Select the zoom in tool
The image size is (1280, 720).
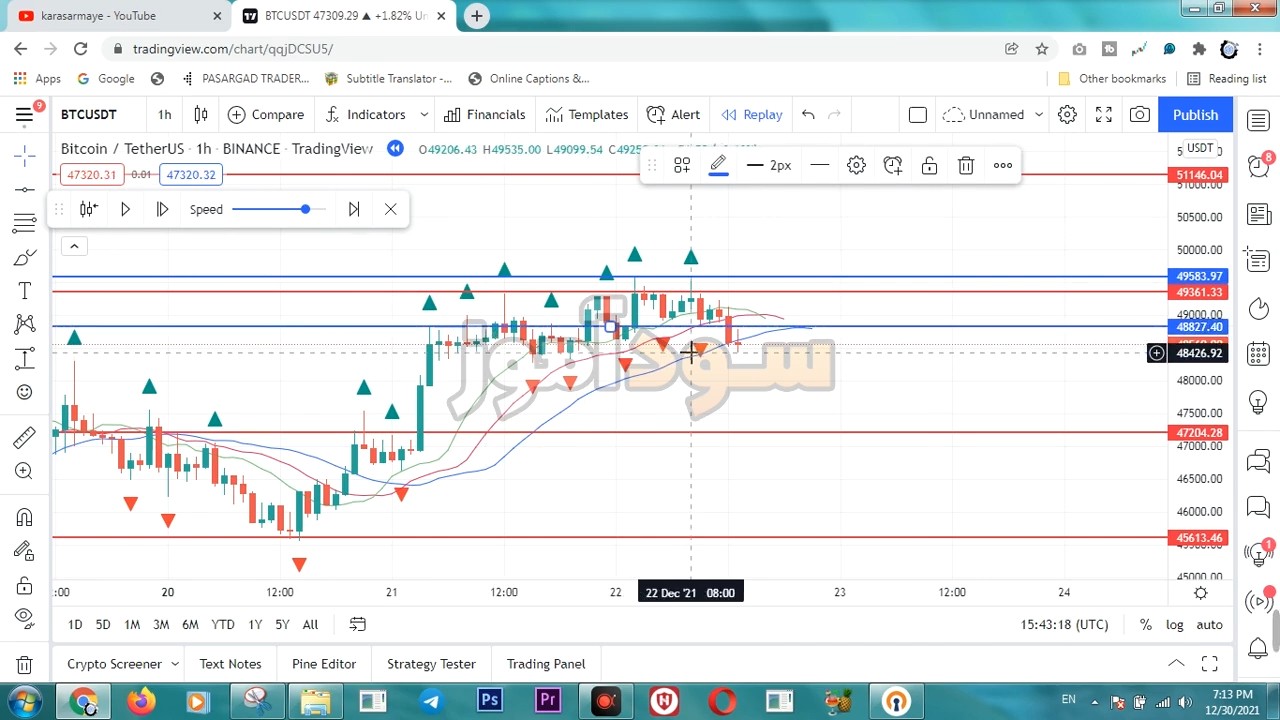coord(25,471)
